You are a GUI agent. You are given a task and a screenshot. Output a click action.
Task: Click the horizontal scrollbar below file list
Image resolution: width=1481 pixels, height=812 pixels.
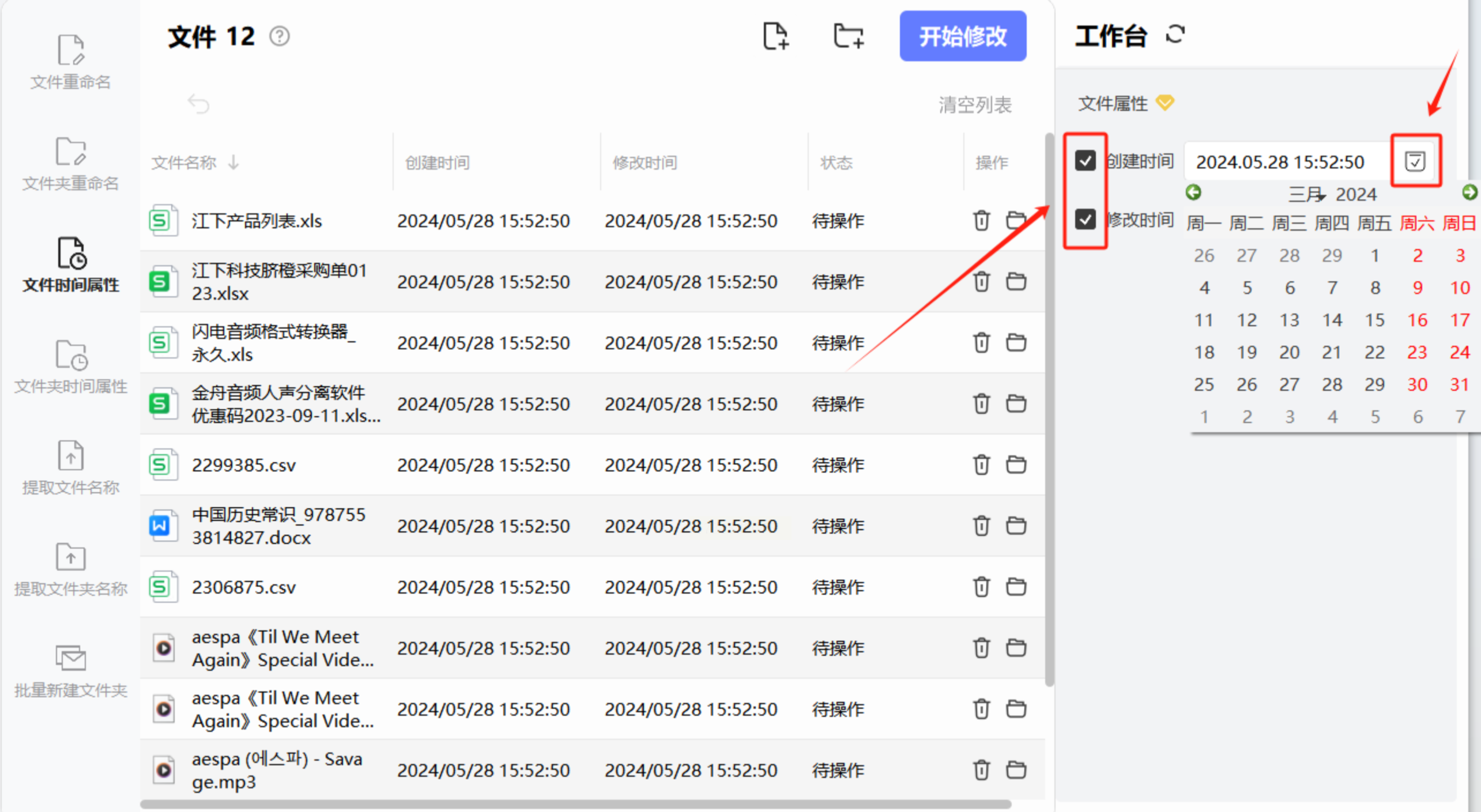575,804
